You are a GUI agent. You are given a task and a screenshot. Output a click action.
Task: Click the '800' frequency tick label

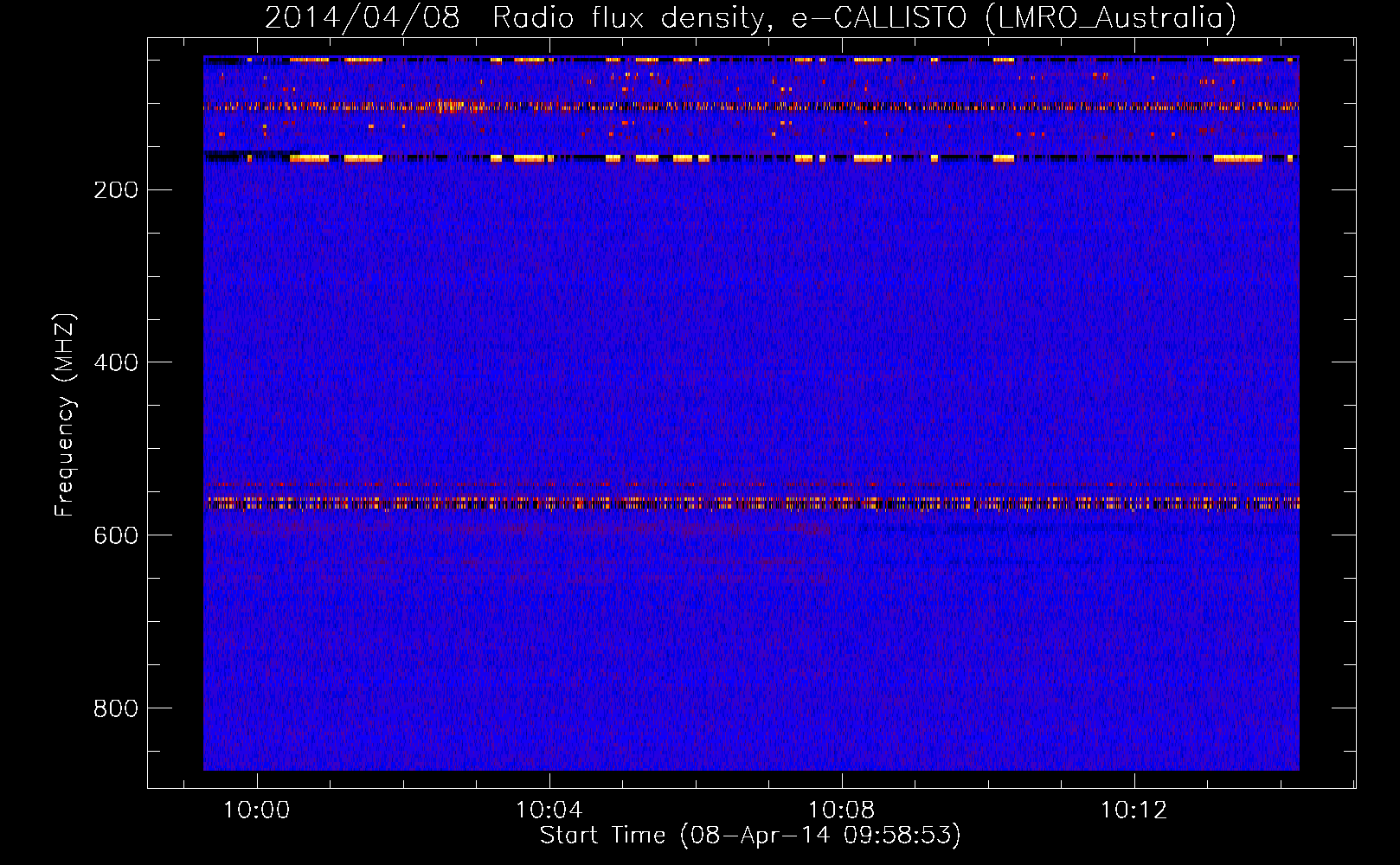pyautogui.click(x=116, y=708)
